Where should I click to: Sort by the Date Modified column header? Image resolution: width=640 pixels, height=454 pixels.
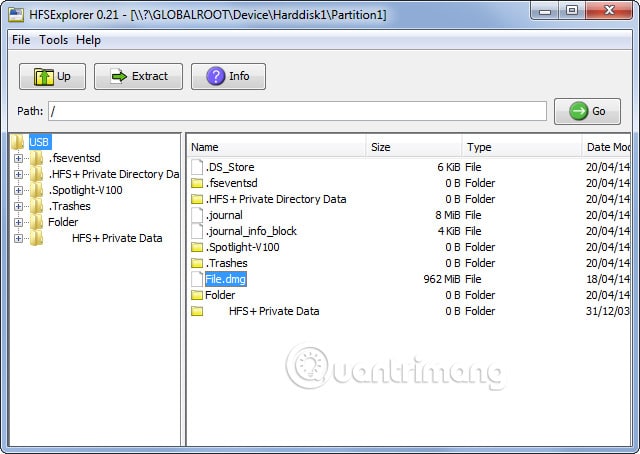click(606, 147)
